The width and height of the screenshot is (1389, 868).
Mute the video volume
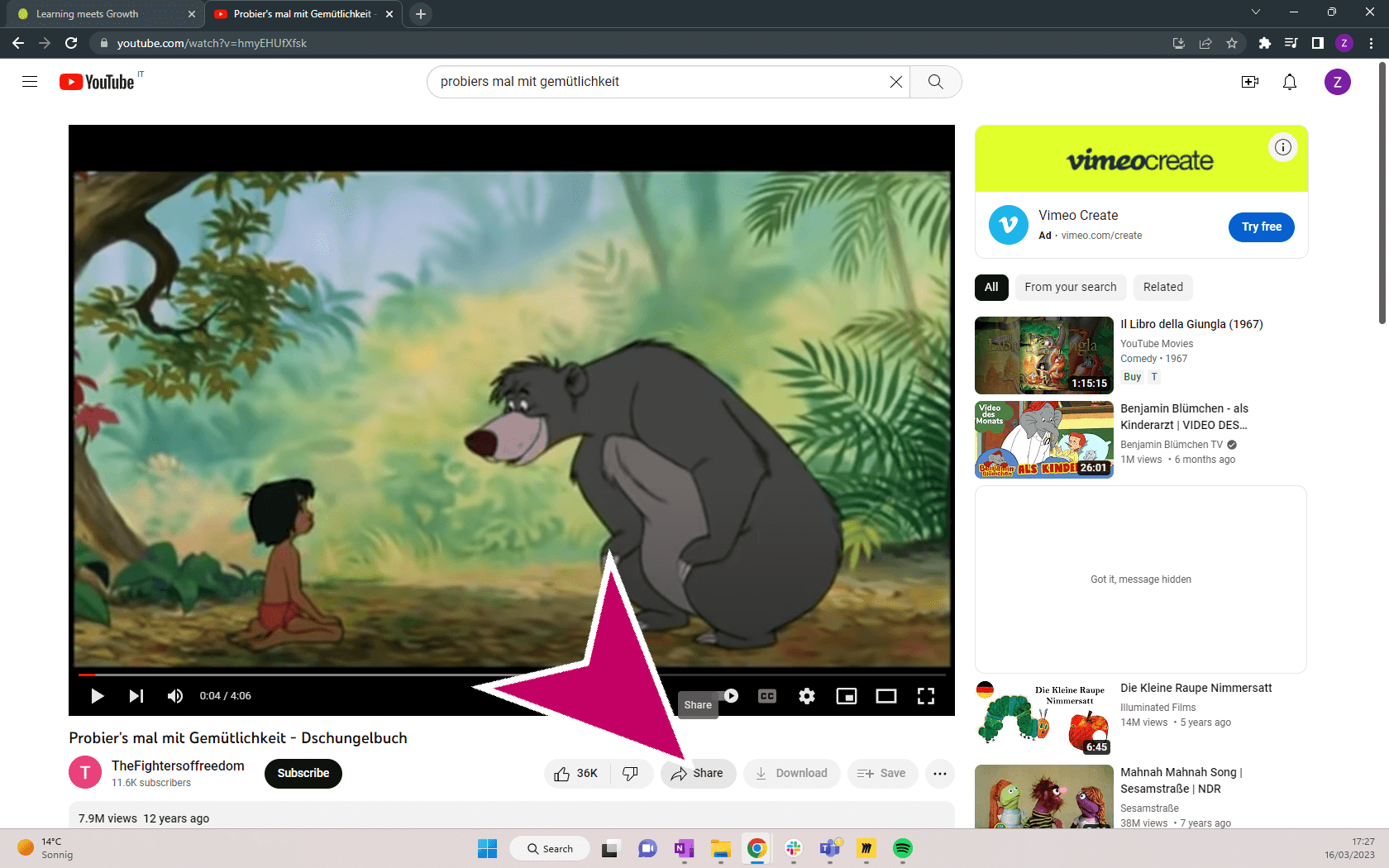[x=175, y=696]
